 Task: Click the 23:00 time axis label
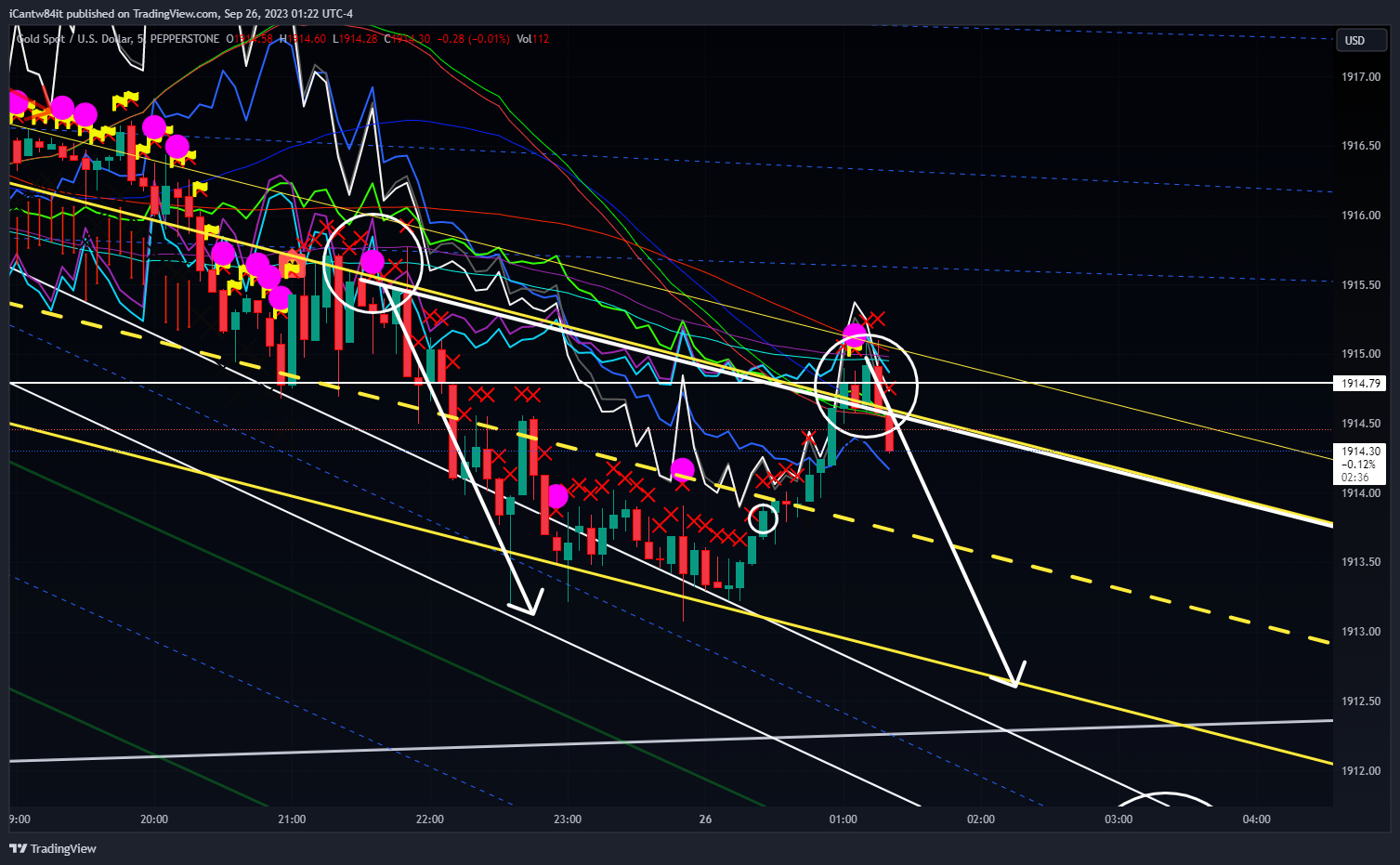click(x=568, y=819)
